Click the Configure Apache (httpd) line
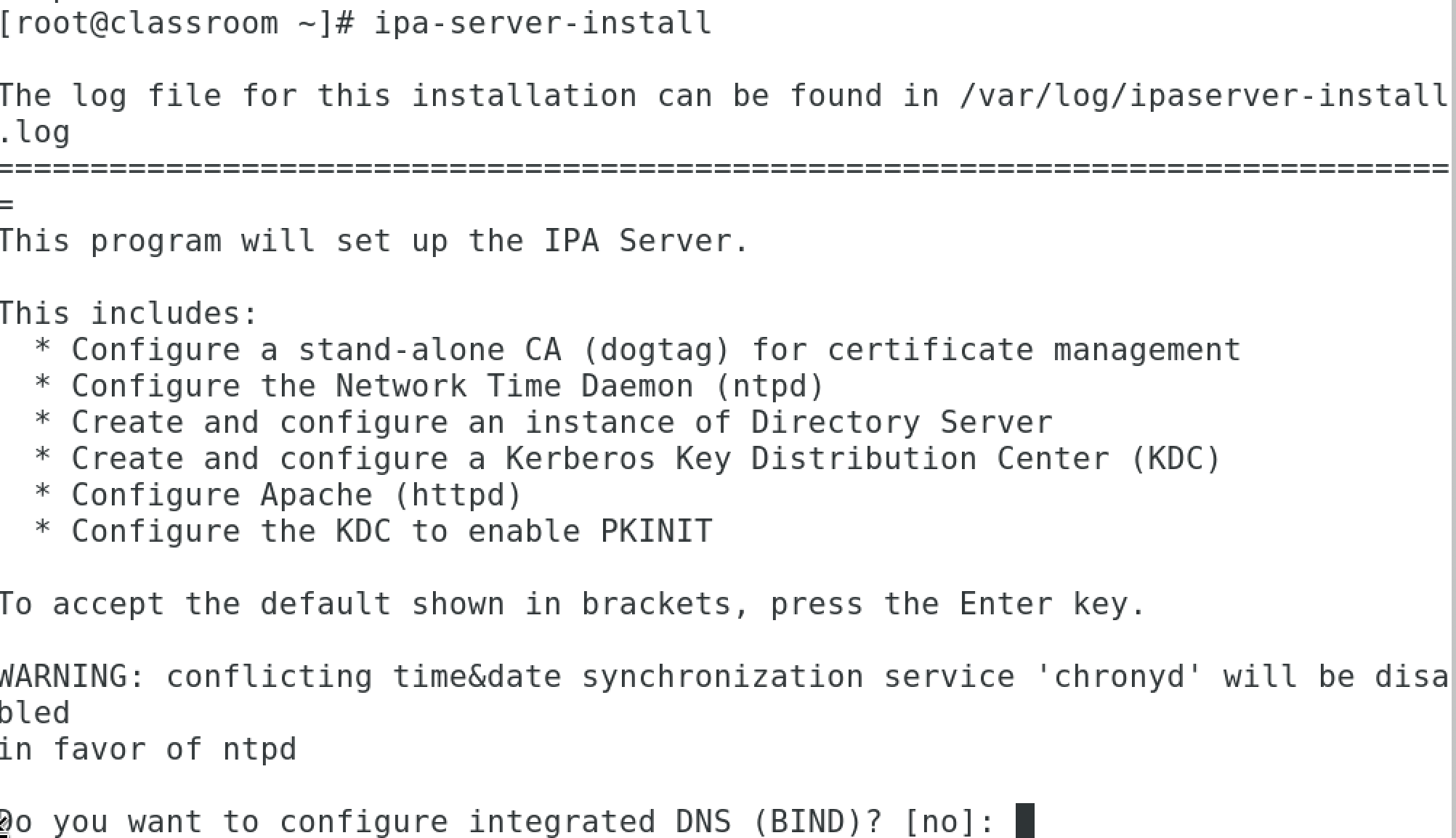Image resolution: width=1456 pixels, height=838 pixels. pos(278,495)
